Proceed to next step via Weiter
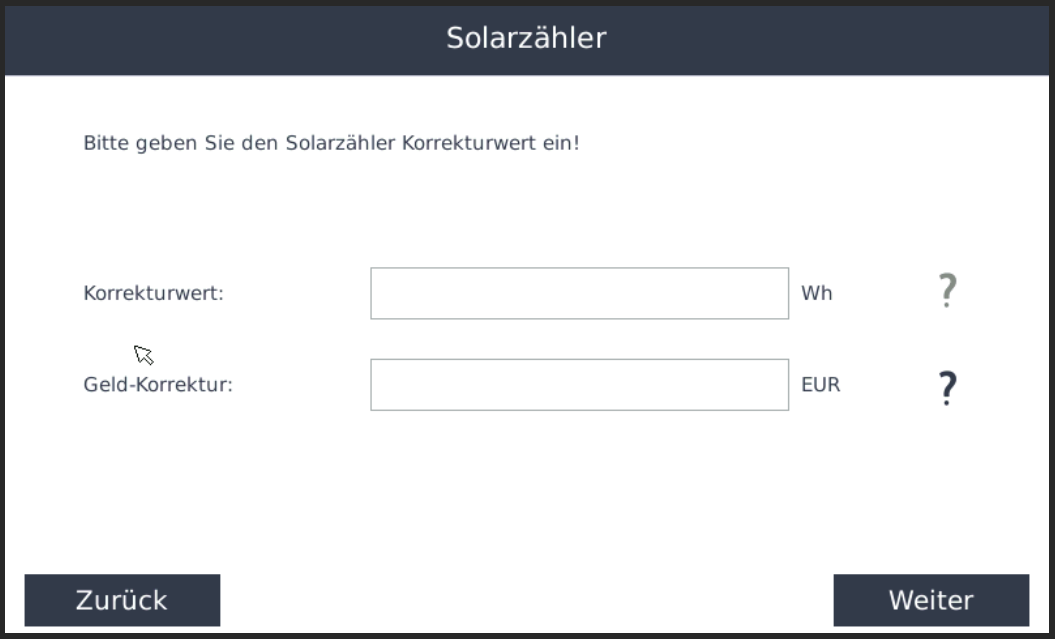Viewport: 1055px width, 639px height. tap(931, 600)
